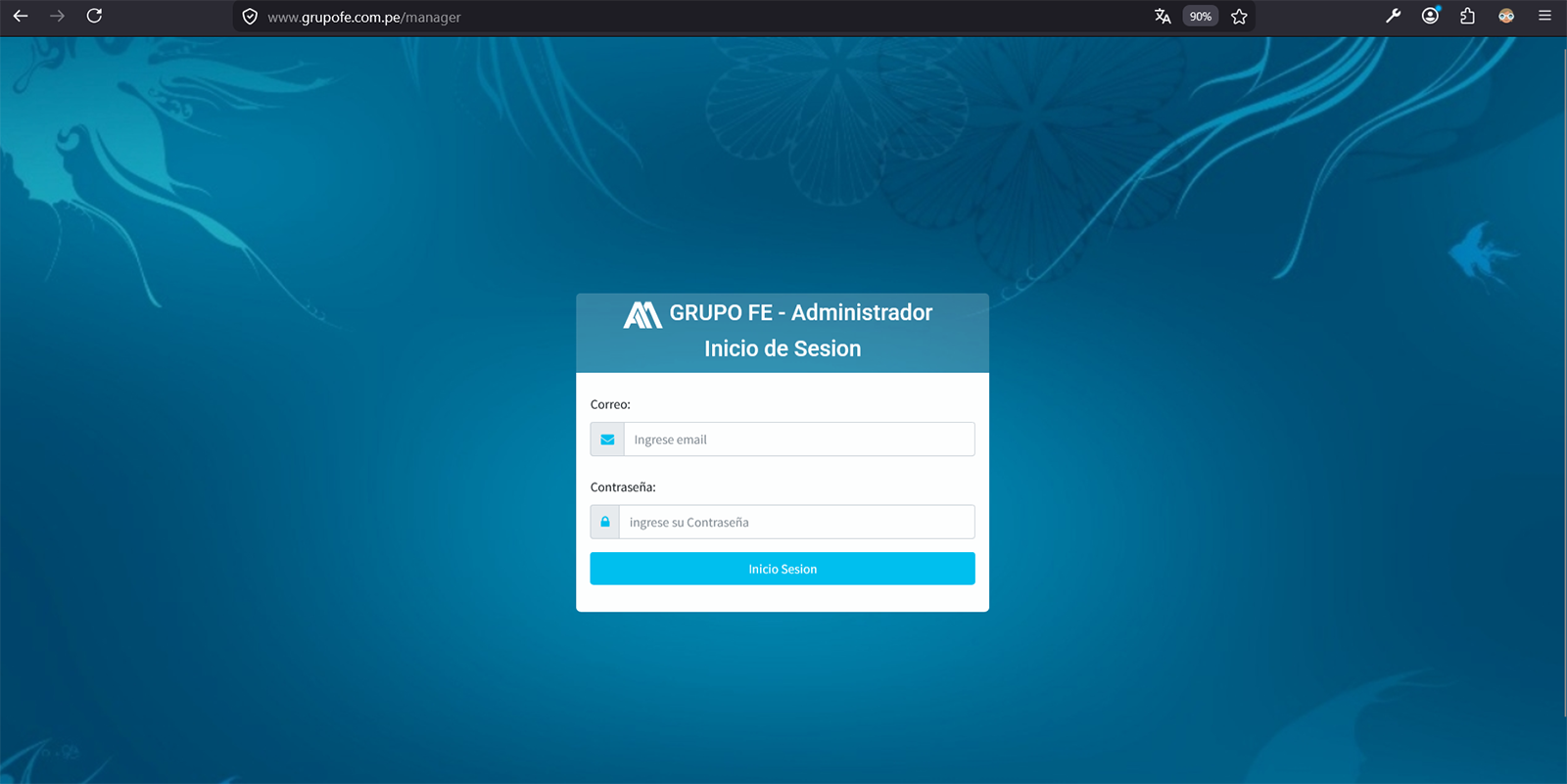Reload the current page
Viewport: 1567px width, 784px height.
click(94, 16)
